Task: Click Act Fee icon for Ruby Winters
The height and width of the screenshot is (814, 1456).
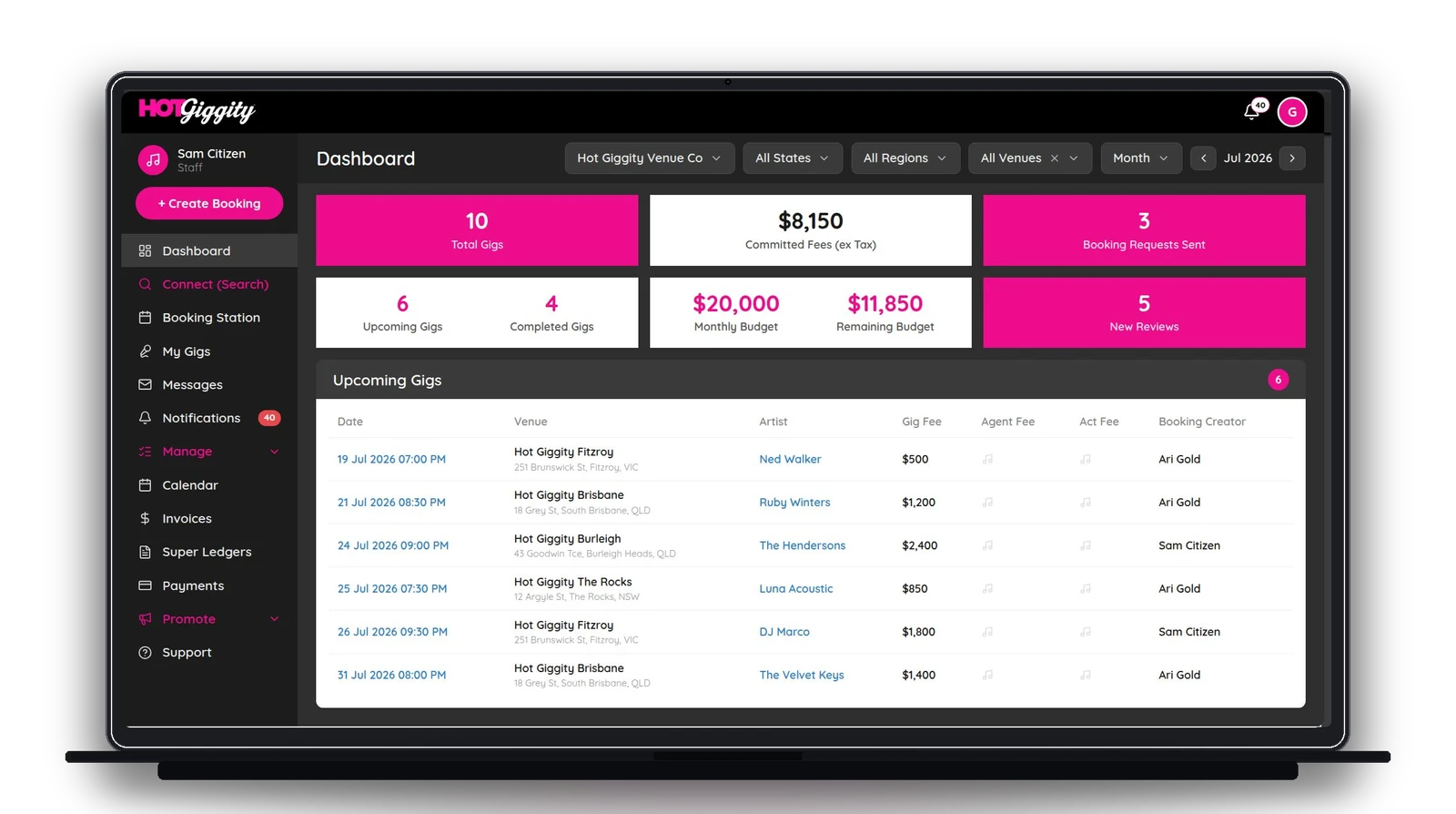Action: [1085, 503]
